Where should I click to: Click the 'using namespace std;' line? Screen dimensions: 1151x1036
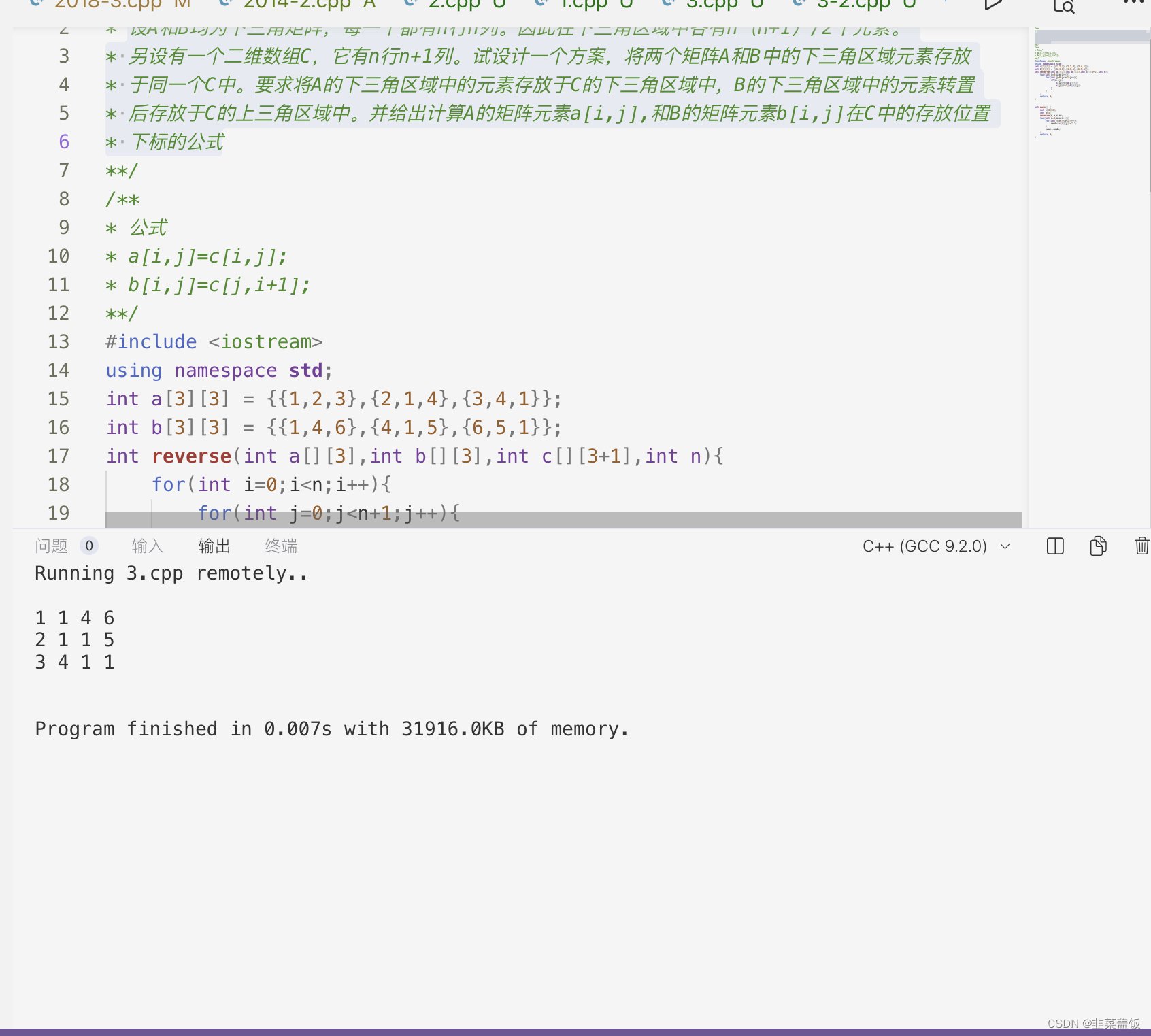coord(219,370)
